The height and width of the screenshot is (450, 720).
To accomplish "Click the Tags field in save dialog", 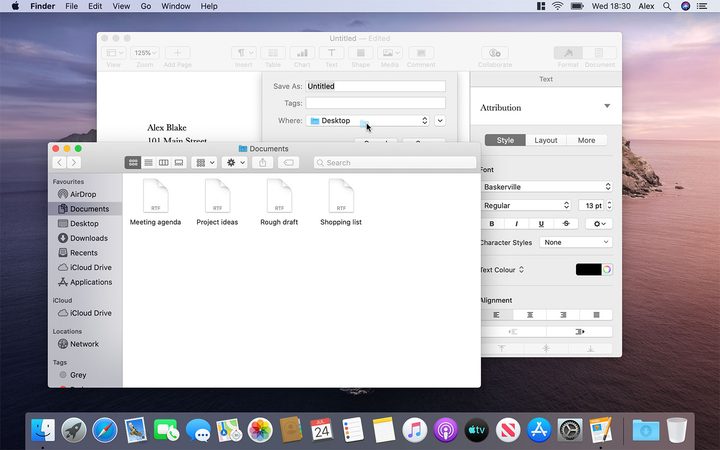I will 376,103.
